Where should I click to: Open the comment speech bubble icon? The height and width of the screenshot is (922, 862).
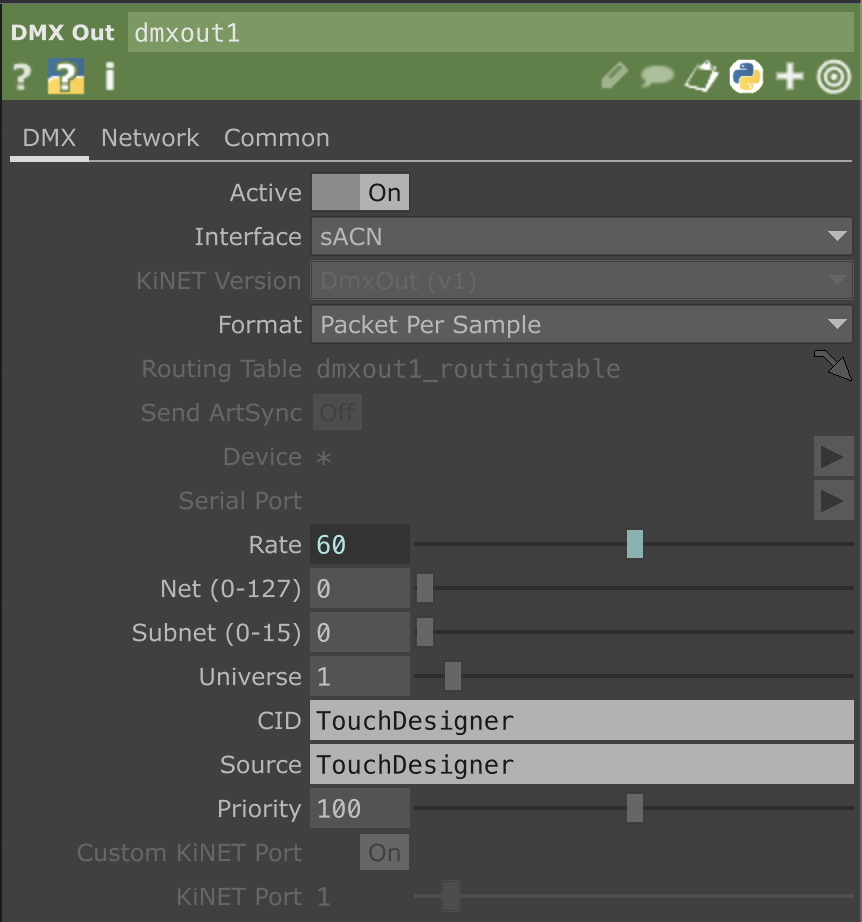tap(656, 76)
